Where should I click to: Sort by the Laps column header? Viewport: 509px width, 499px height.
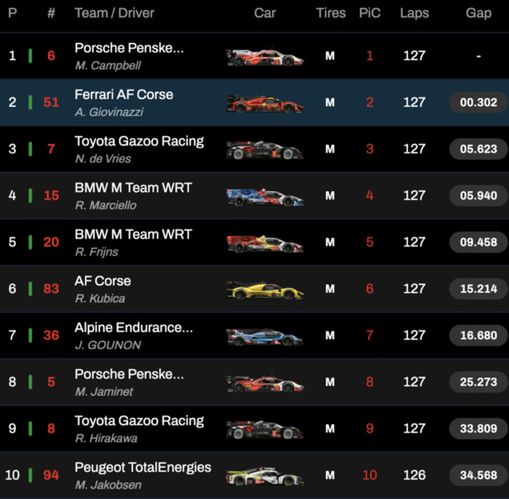414,13
